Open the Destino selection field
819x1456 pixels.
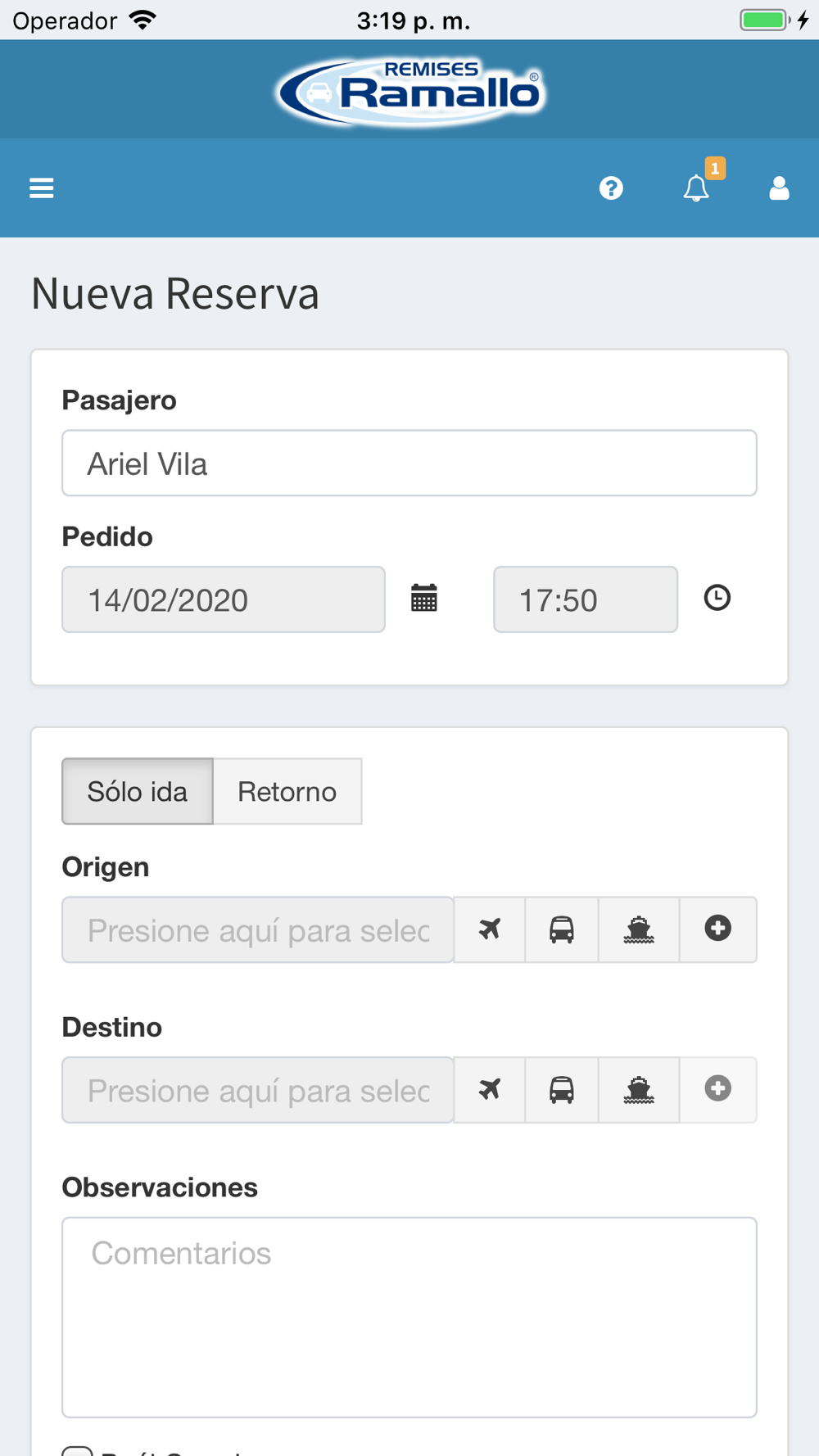click(258, 1090)
